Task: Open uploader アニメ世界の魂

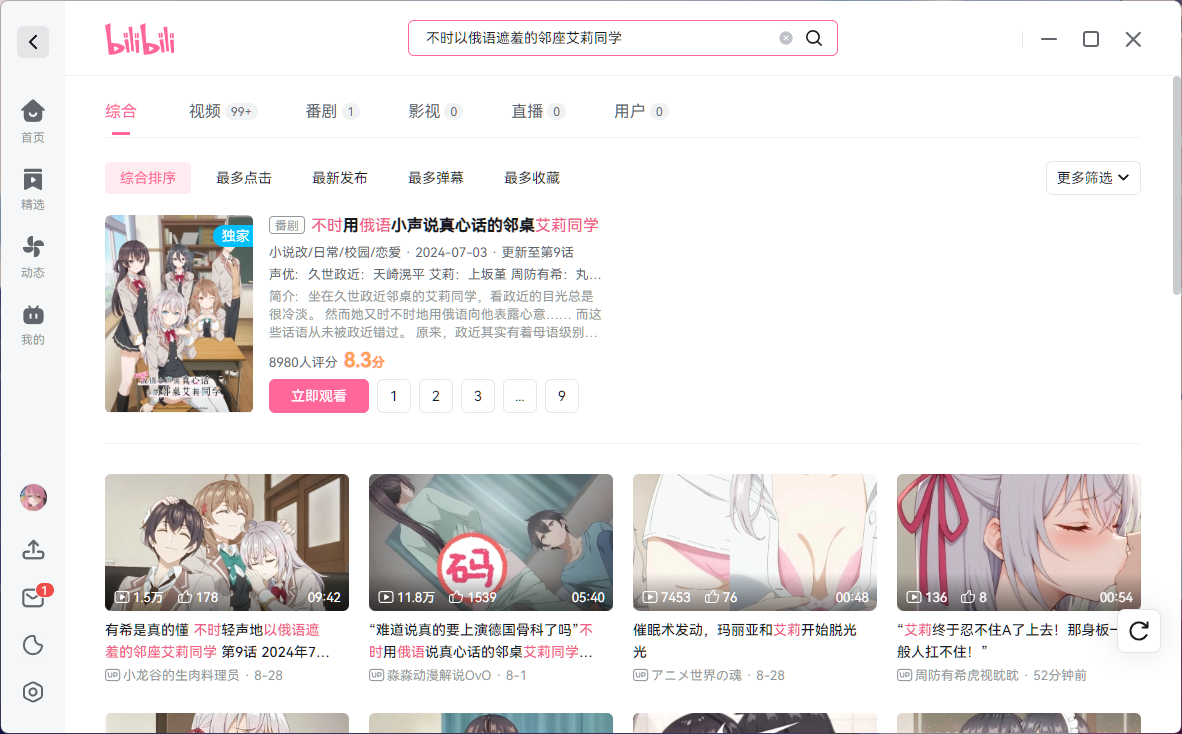Action: [x=697, y=675]
